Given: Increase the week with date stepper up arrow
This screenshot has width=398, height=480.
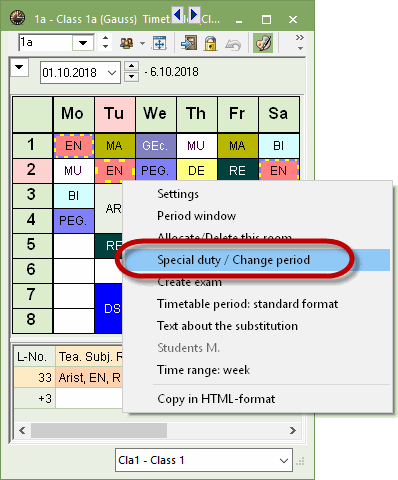Looking at the screenshot, I should coord(132,66).
